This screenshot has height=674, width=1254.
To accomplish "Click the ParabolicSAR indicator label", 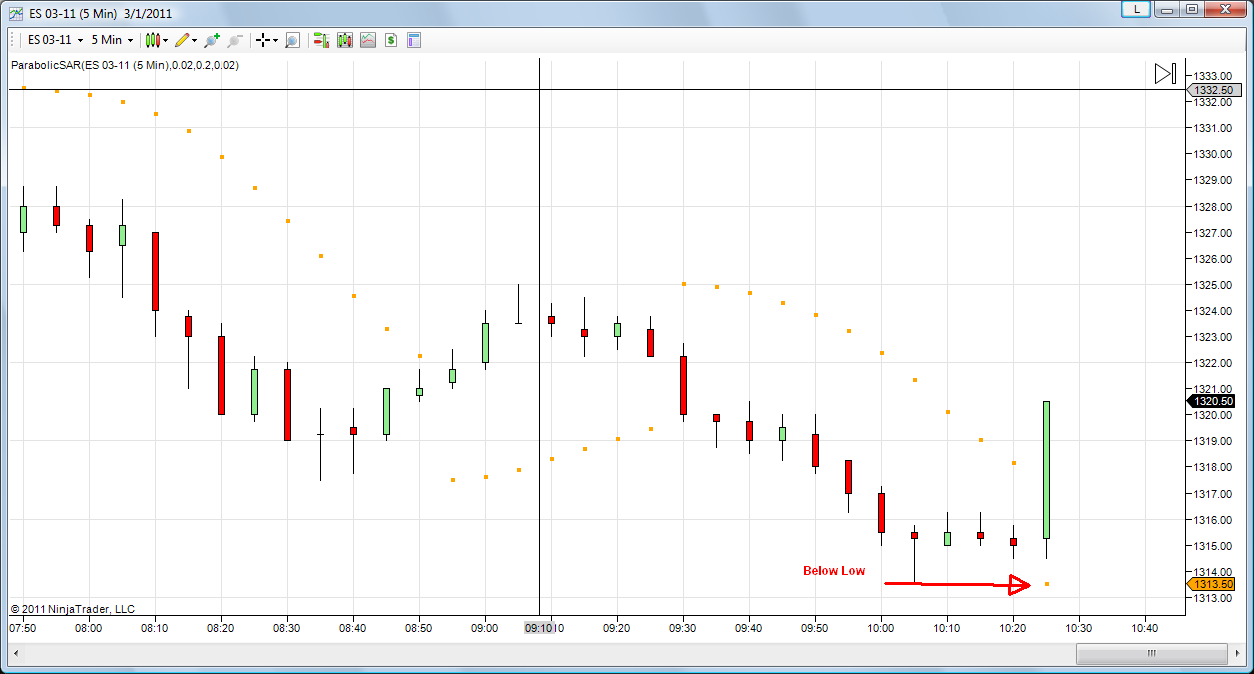I will point(124,65).
